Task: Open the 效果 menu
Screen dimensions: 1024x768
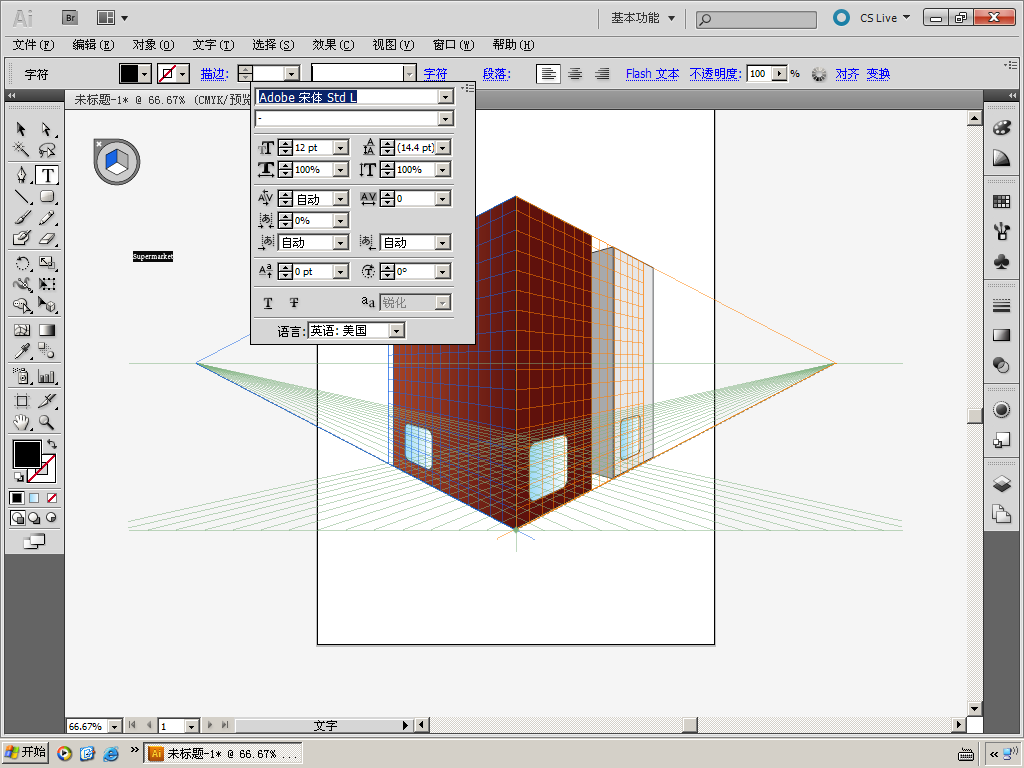Action: pyautogui.click(x=333, y=45)
